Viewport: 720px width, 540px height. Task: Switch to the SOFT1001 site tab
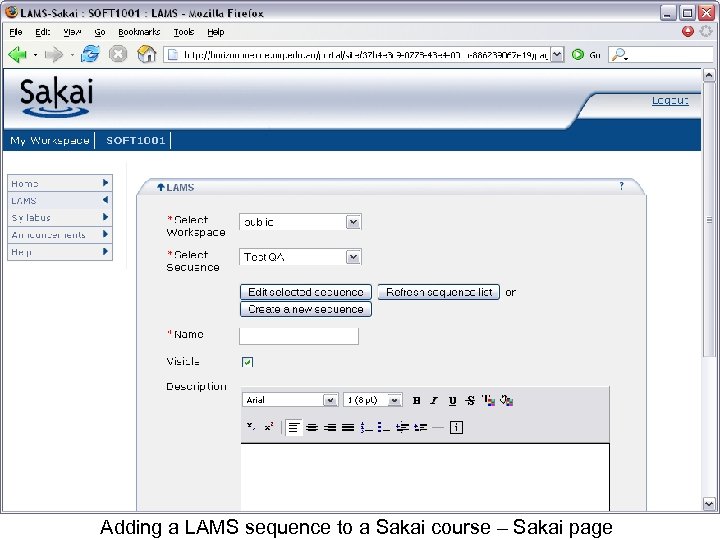click(135, 141)
